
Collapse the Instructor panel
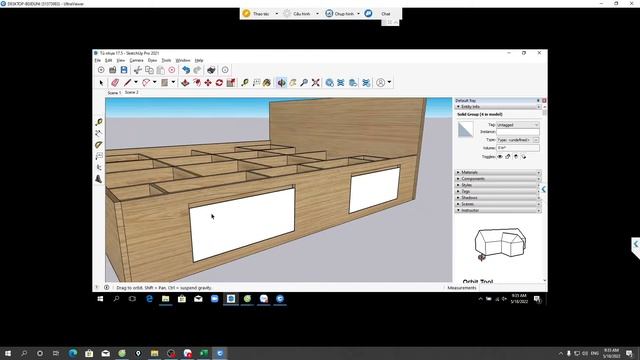pos(498,211)
